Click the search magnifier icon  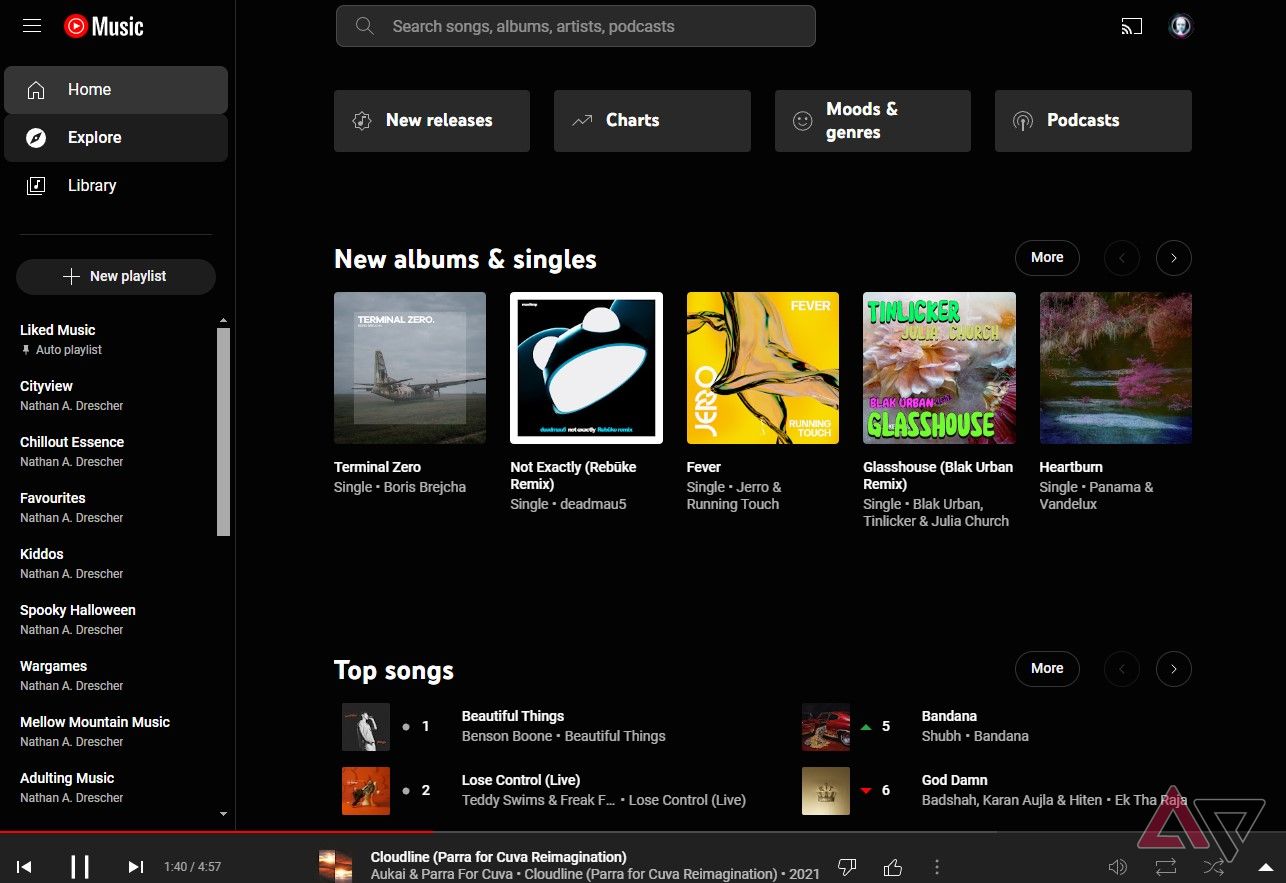[x=365, y=26]
